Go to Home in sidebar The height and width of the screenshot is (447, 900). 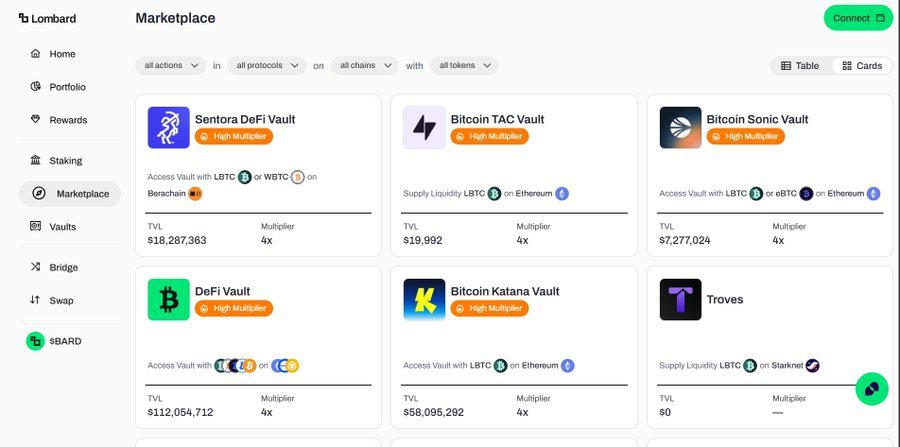tap(62, 53)
